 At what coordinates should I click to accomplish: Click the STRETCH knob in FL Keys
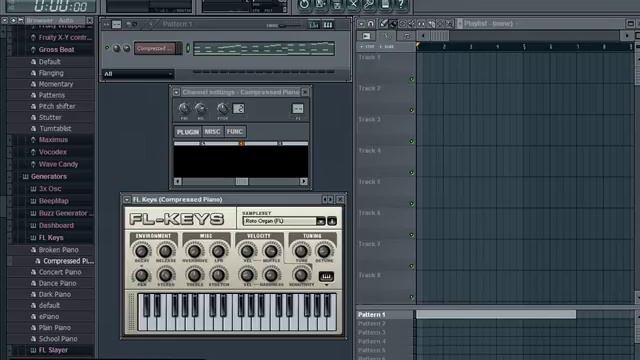pyautogui.click(x=218, y=276)
